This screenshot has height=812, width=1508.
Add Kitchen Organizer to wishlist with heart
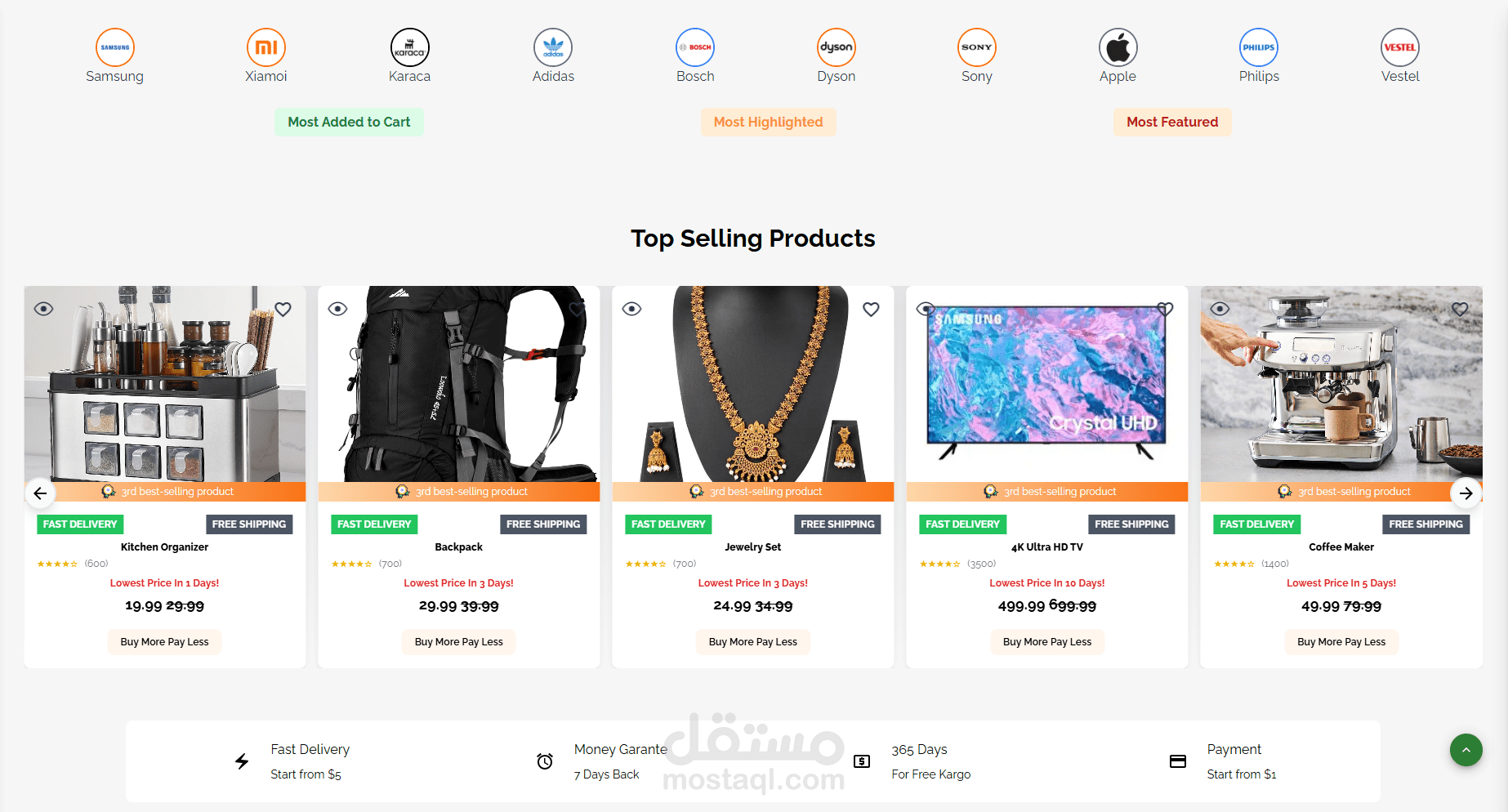283,309
